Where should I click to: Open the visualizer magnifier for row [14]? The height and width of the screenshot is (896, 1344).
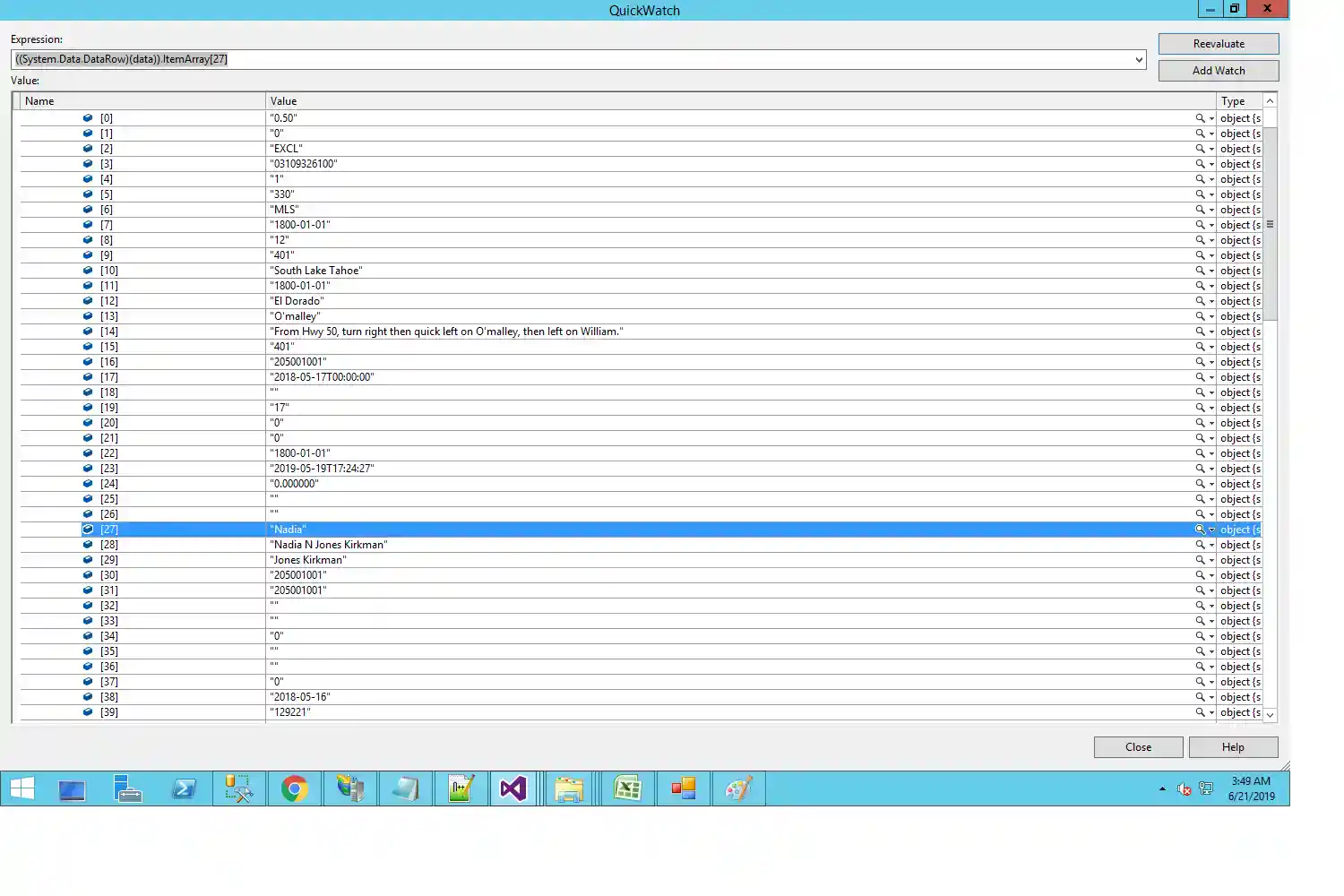point(1200,332)
